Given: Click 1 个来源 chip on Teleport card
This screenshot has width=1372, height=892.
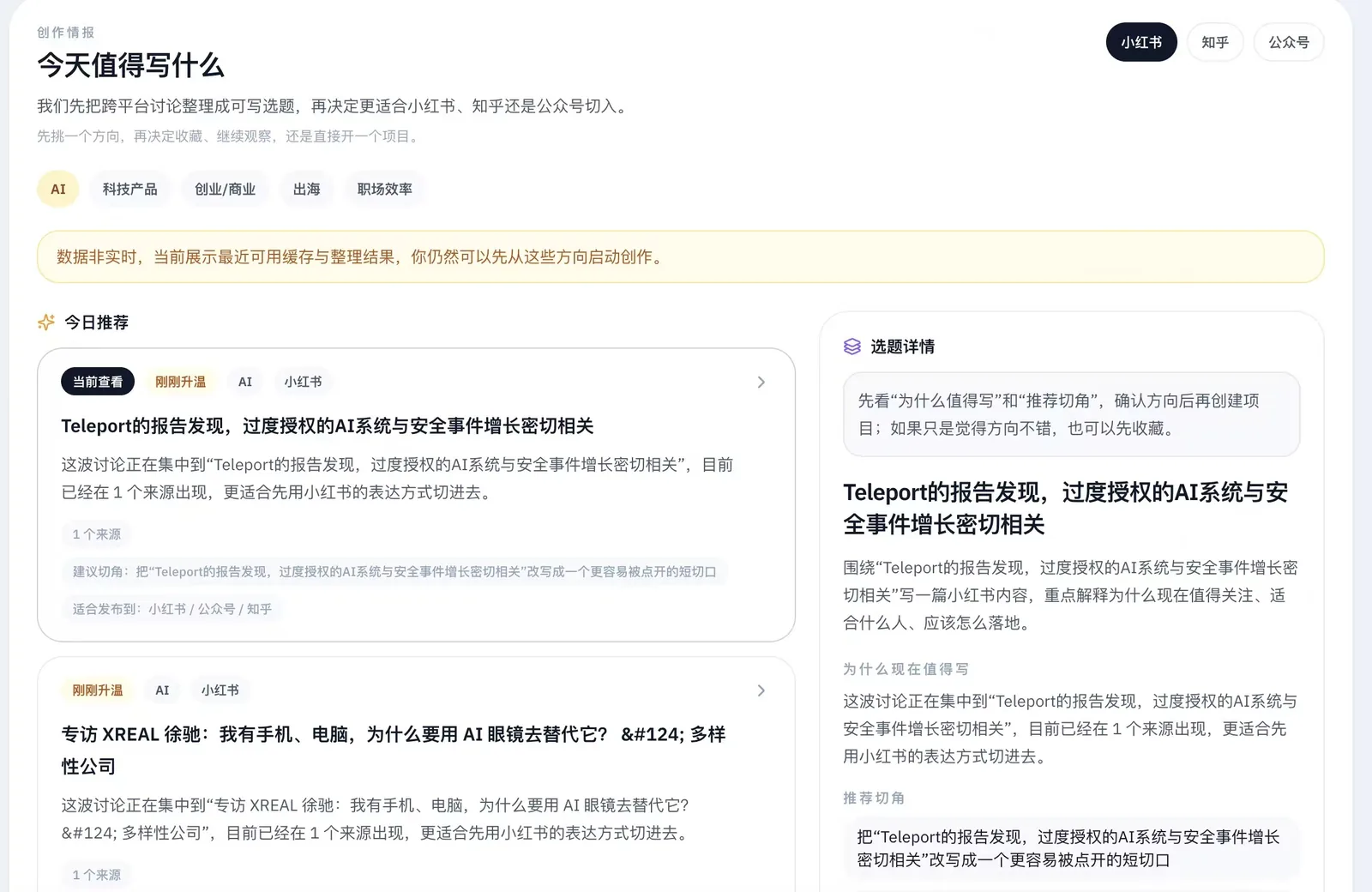Looking at the screenshot, I should 96,534.
